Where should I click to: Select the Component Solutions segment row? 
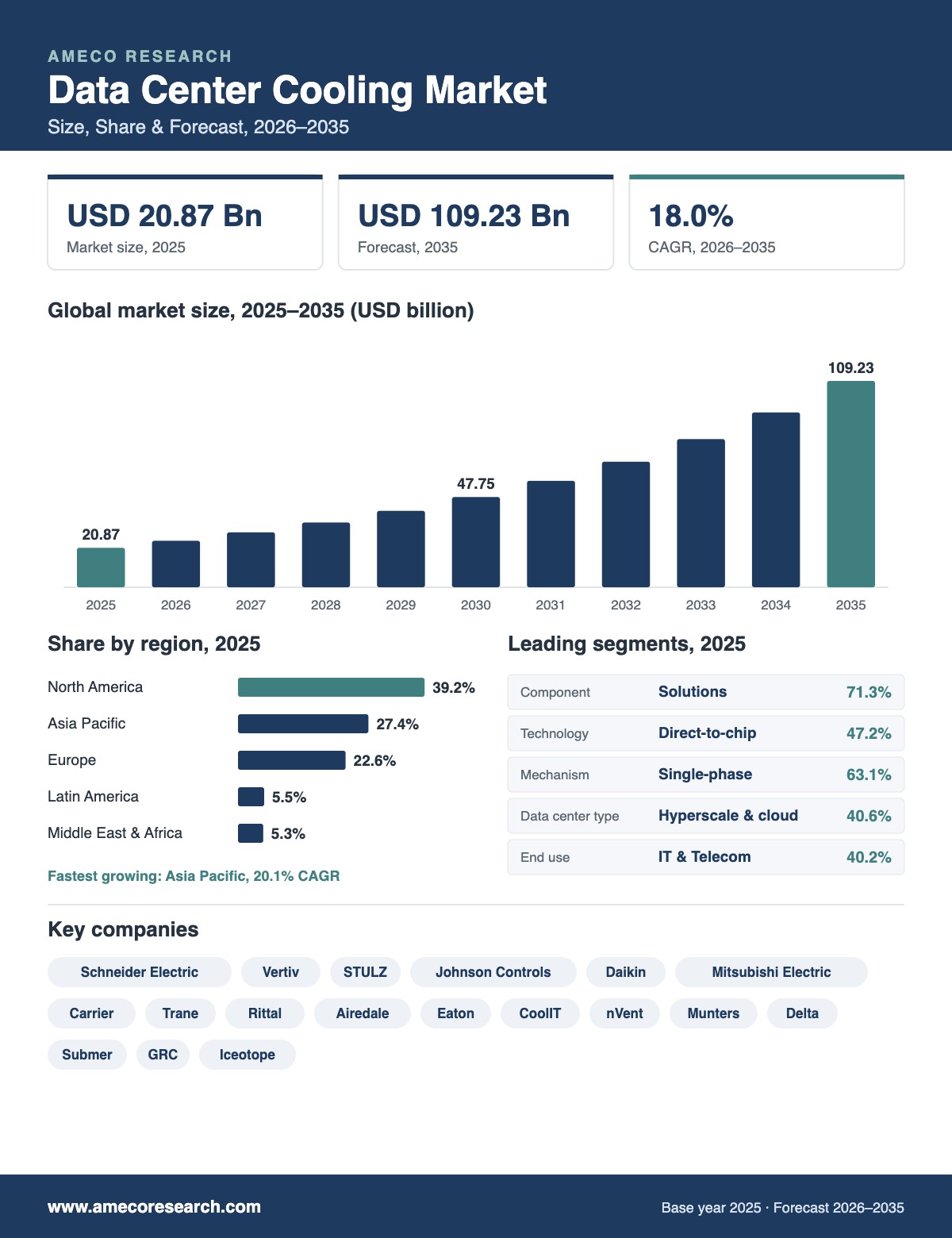706,692
